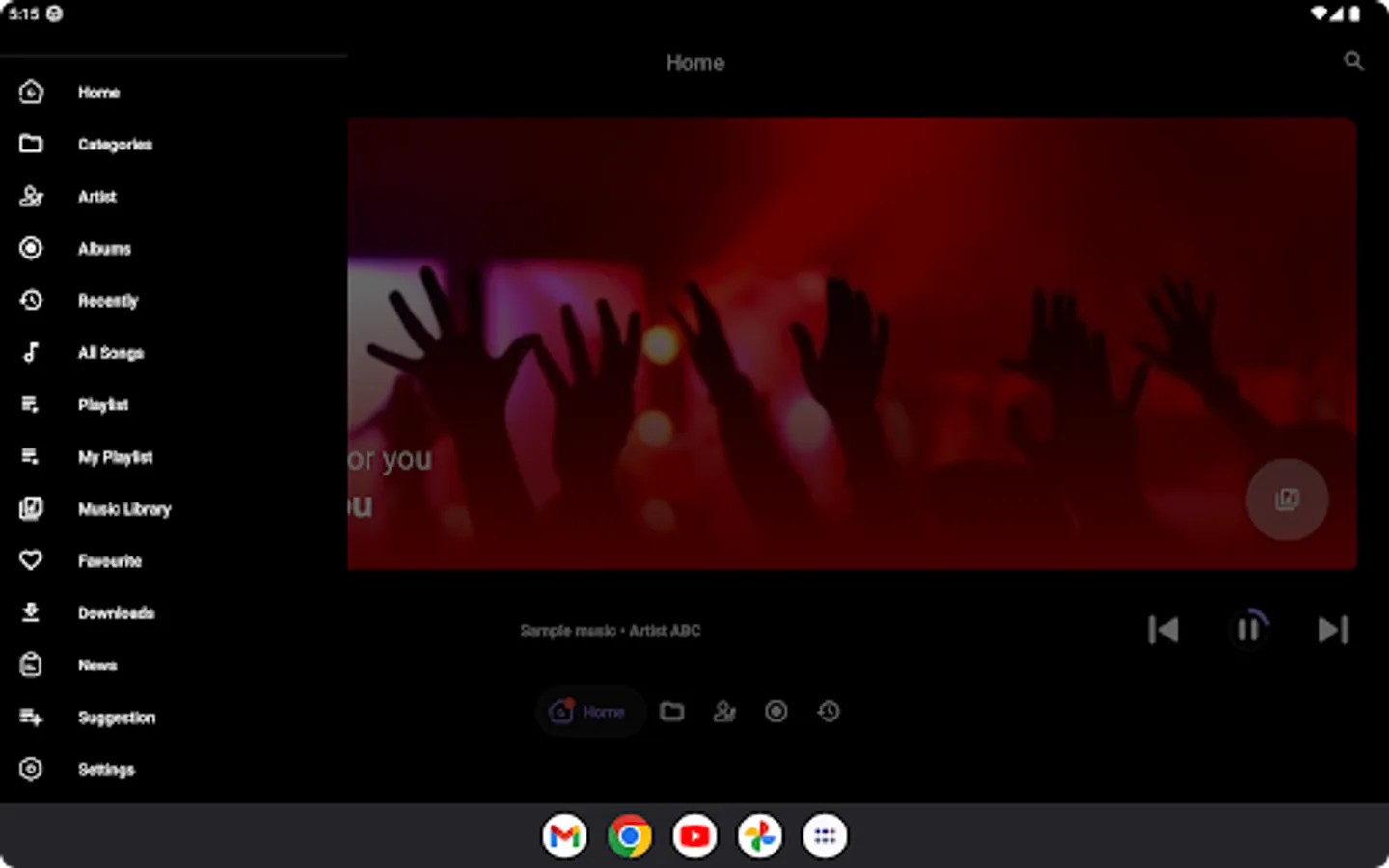Click the Artist person icon in drawer
Image resolution: width=1389 pixels, height=868 pixels.
pyautogui.click(x=31, y=197)
